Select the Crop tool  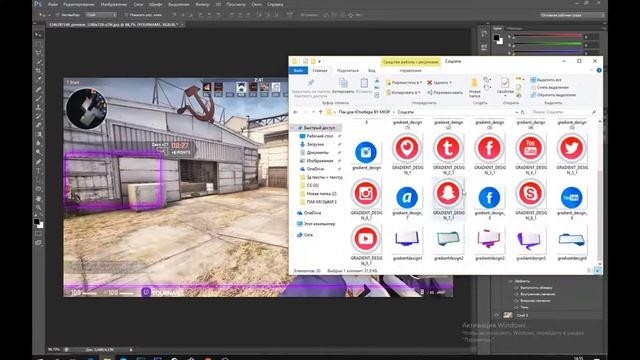tap(38, 71)
